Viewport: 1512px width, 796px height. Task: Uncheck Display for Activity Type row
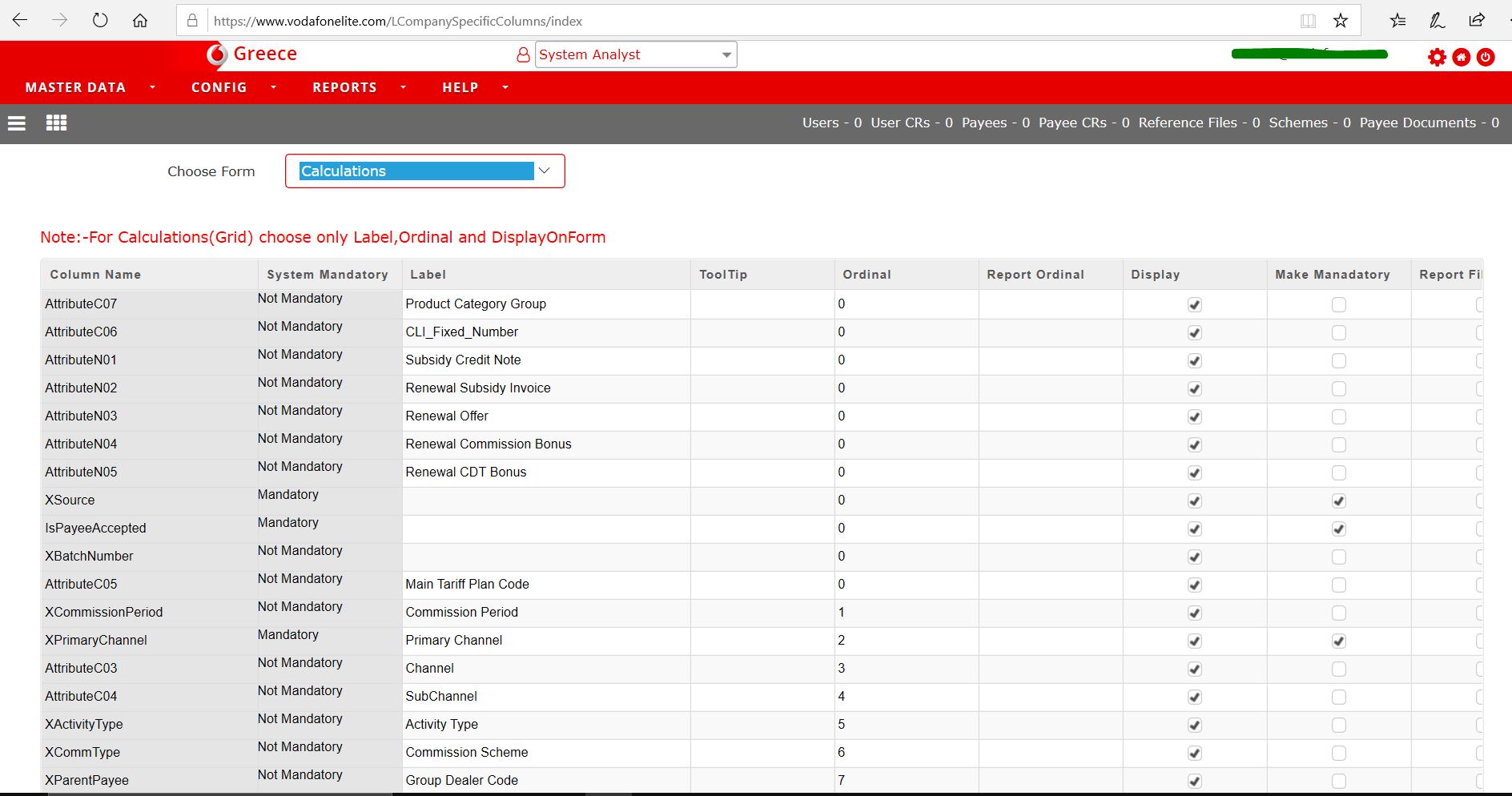pos(1195,725)
